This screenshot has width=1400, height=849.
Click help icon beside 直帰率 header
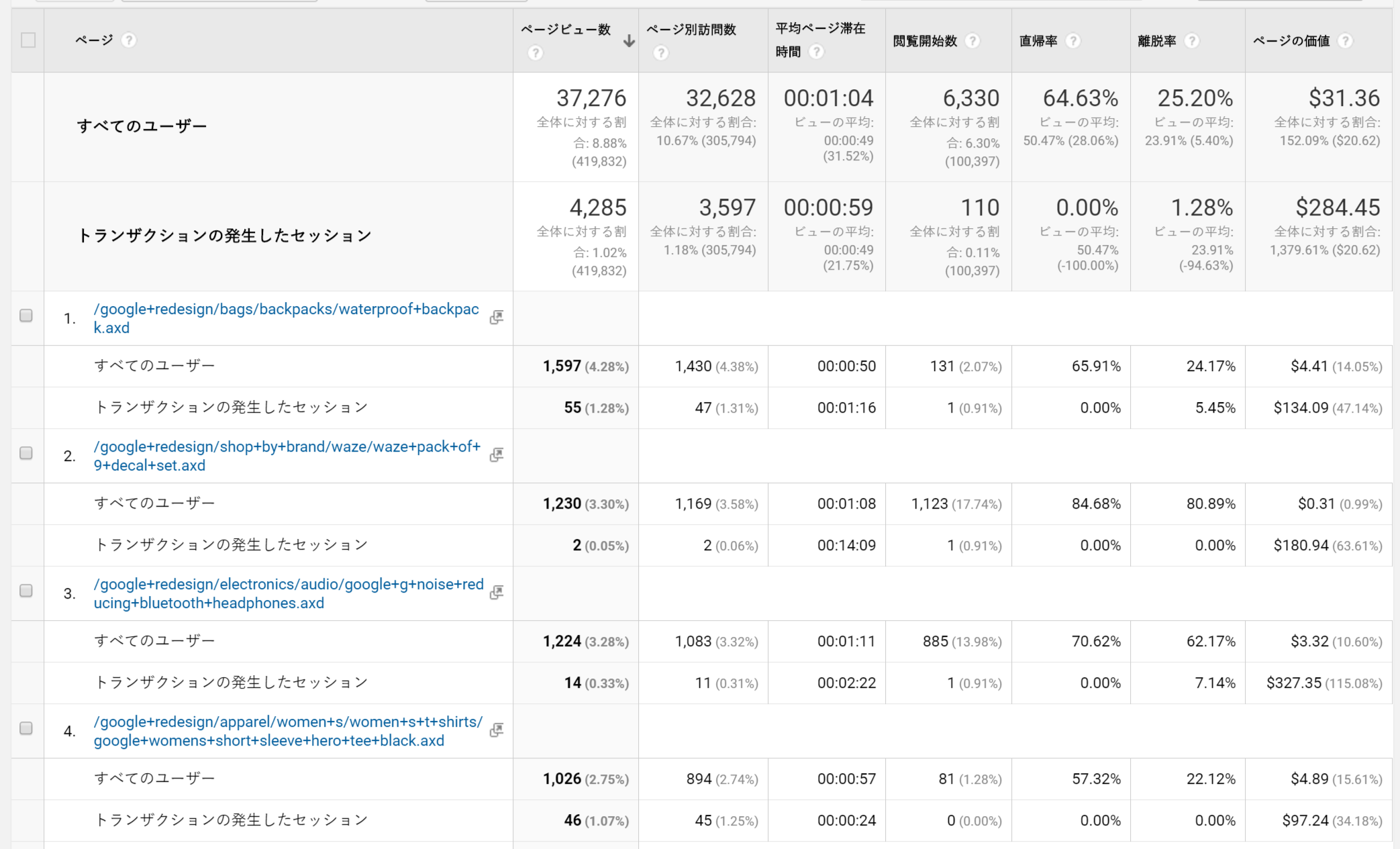pos(1073,41)
